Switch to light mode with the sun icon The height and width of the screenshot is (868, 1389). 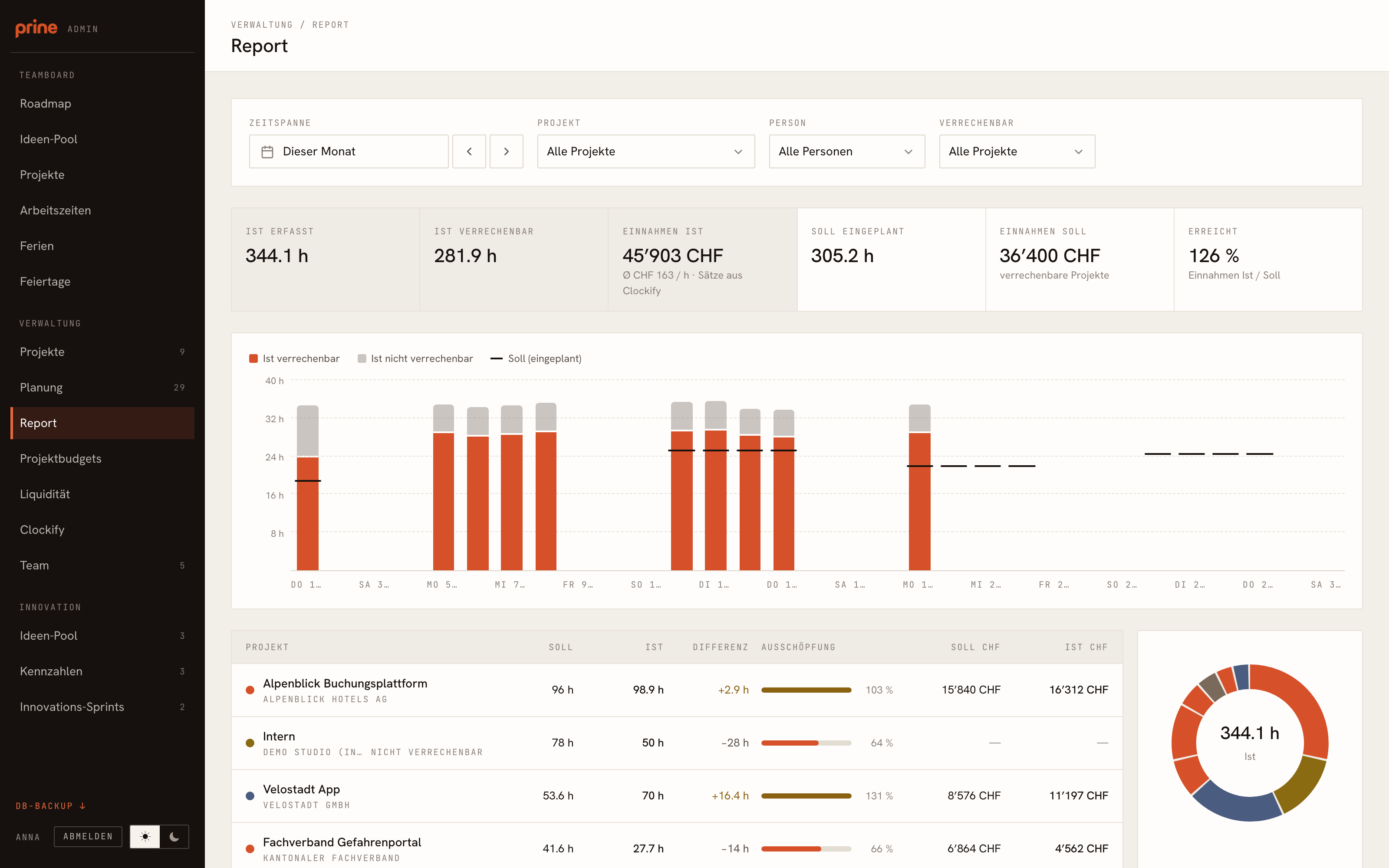click(145, 836)
